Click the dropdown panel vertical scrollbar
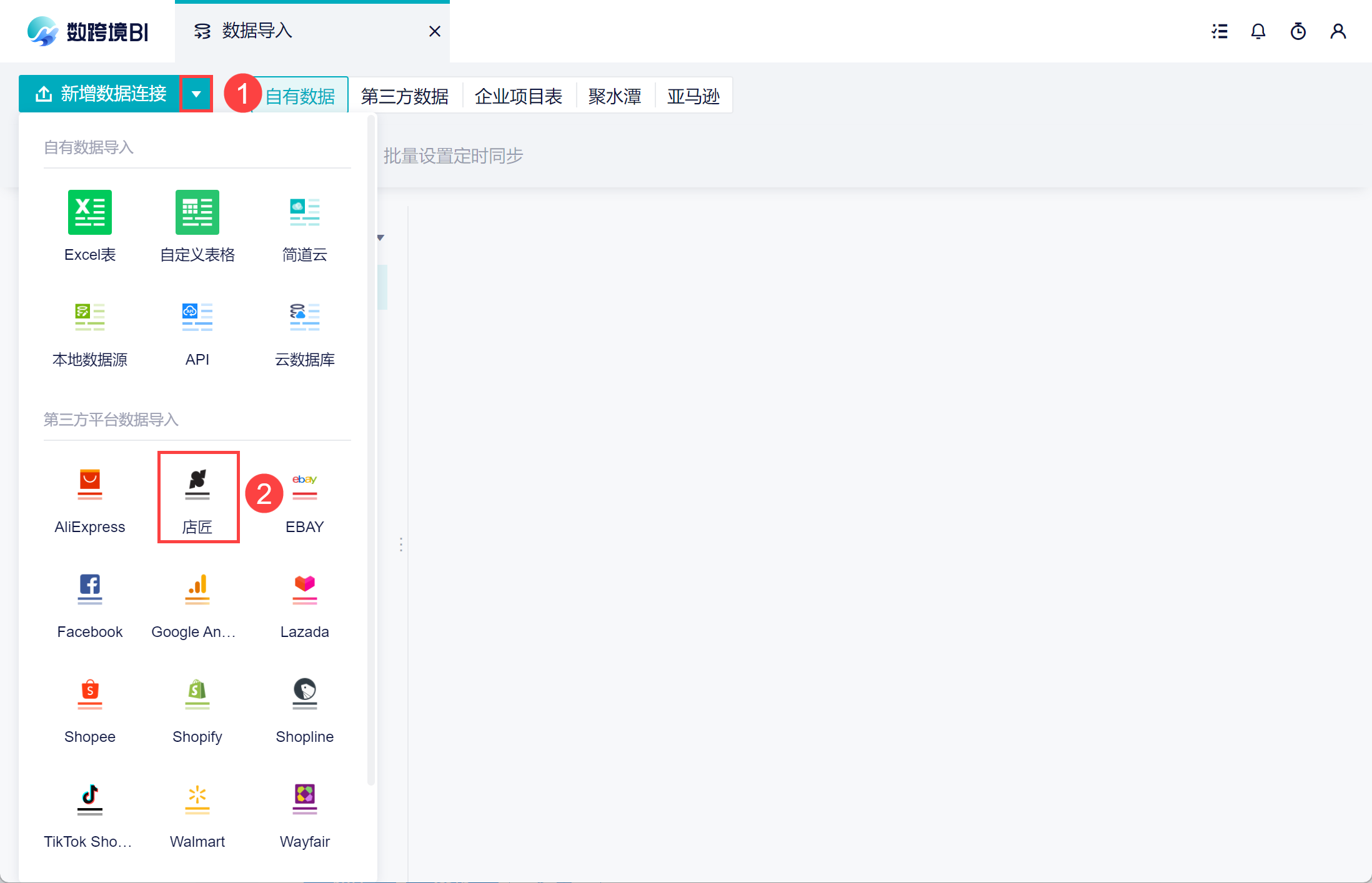 [x=371, y=450]
